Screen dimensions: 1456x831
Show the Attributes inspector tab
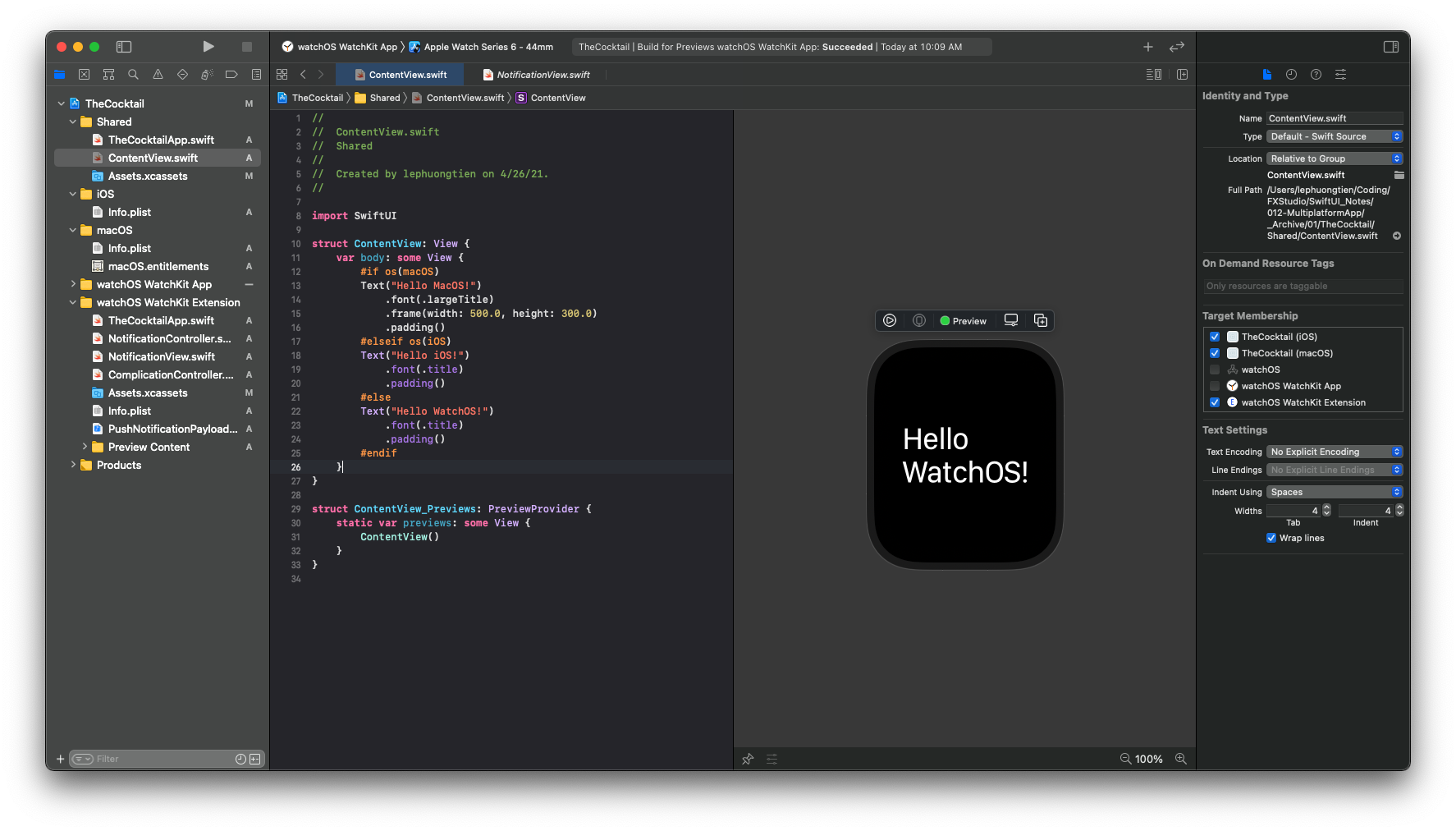click(x=1340, y=75)
